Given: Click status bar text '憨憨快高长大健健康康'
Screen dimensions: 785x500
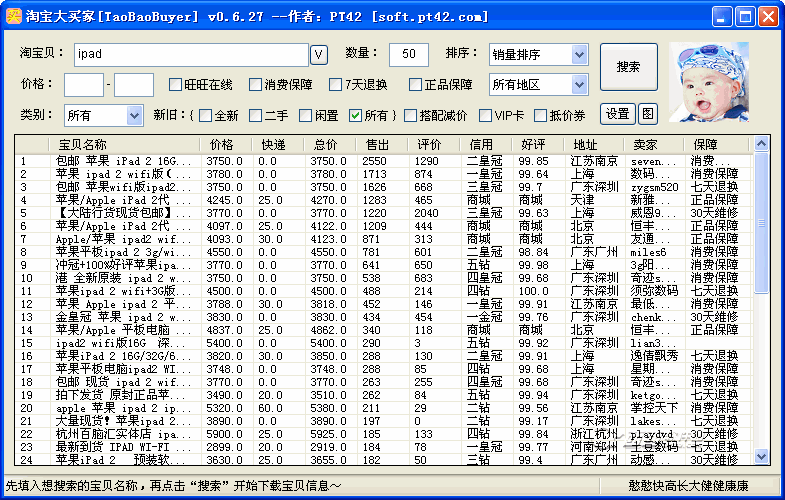Looking at the screenshot, I should tap(688, 485).
